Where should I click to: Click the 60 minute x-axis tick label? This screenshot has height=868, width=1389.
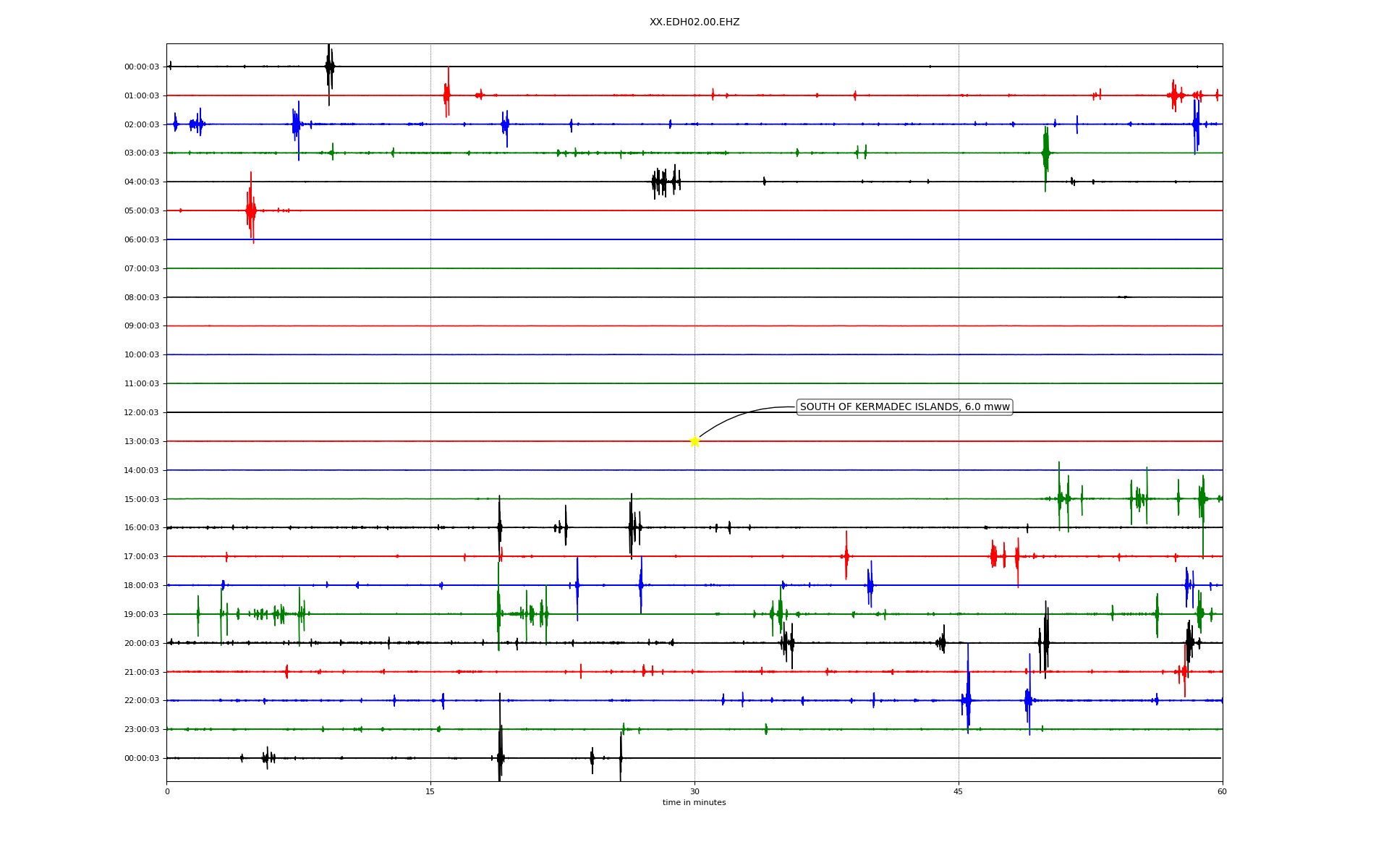(1222, 792)
